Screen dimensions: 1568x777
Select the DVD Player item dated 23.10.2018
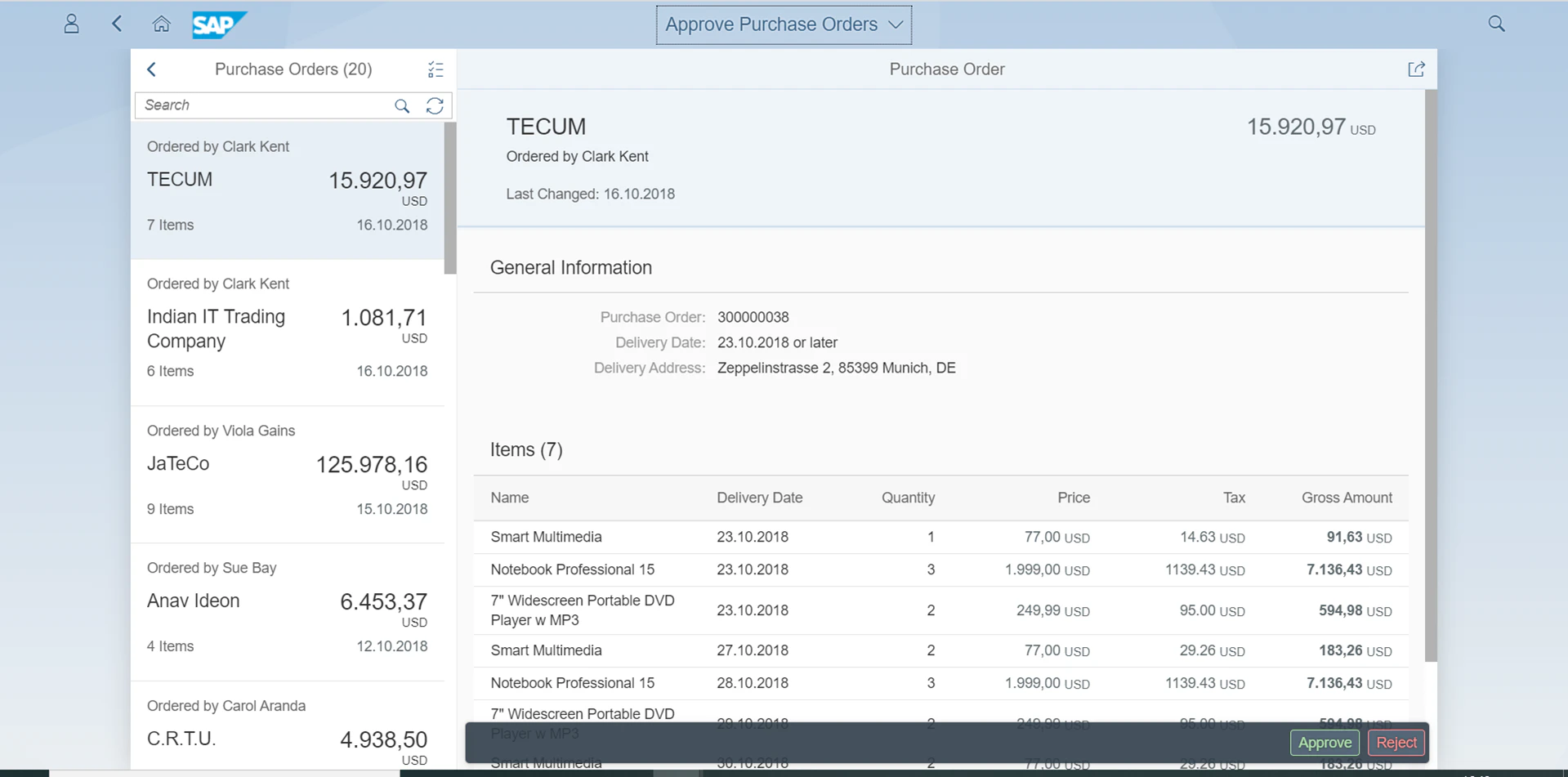(x=941, y=610)
